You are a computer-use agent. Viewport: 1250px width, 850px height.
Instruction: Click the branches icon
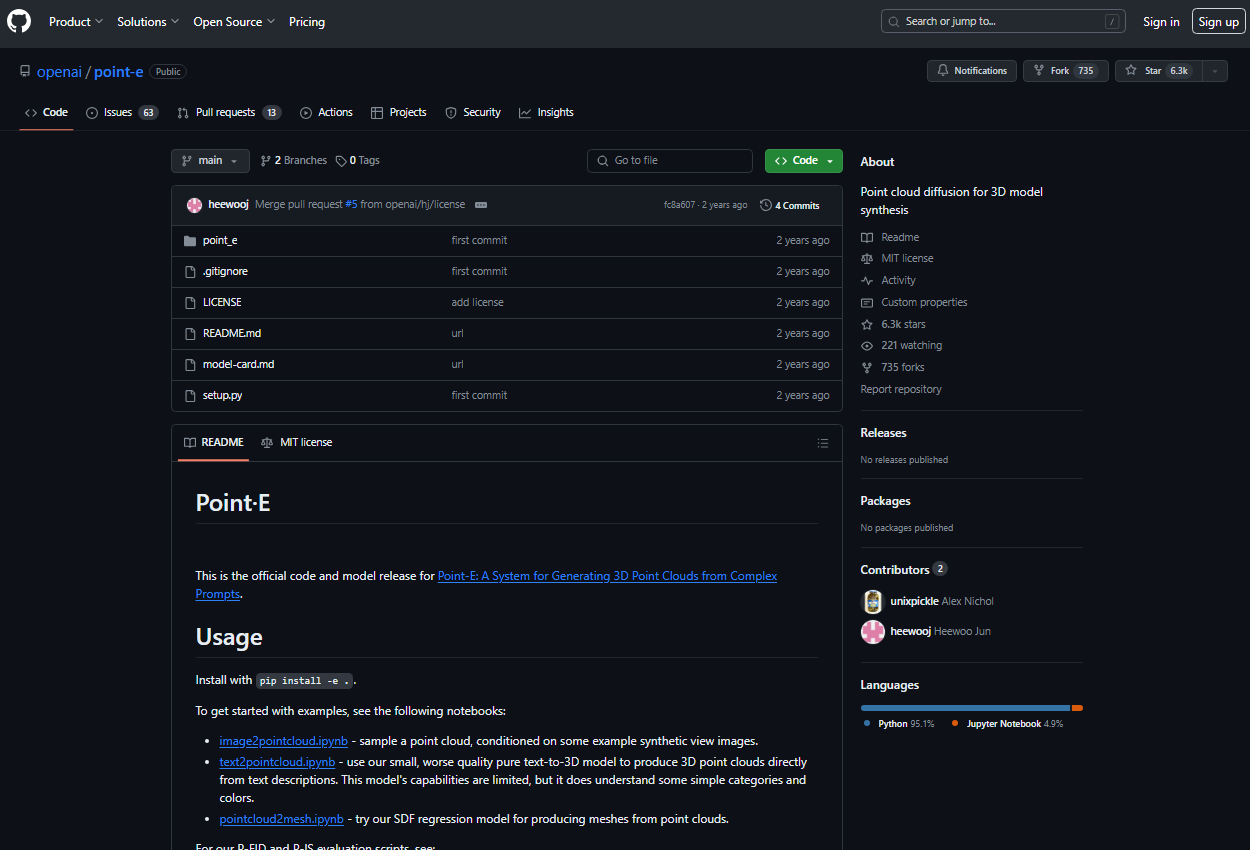(266, 161)
